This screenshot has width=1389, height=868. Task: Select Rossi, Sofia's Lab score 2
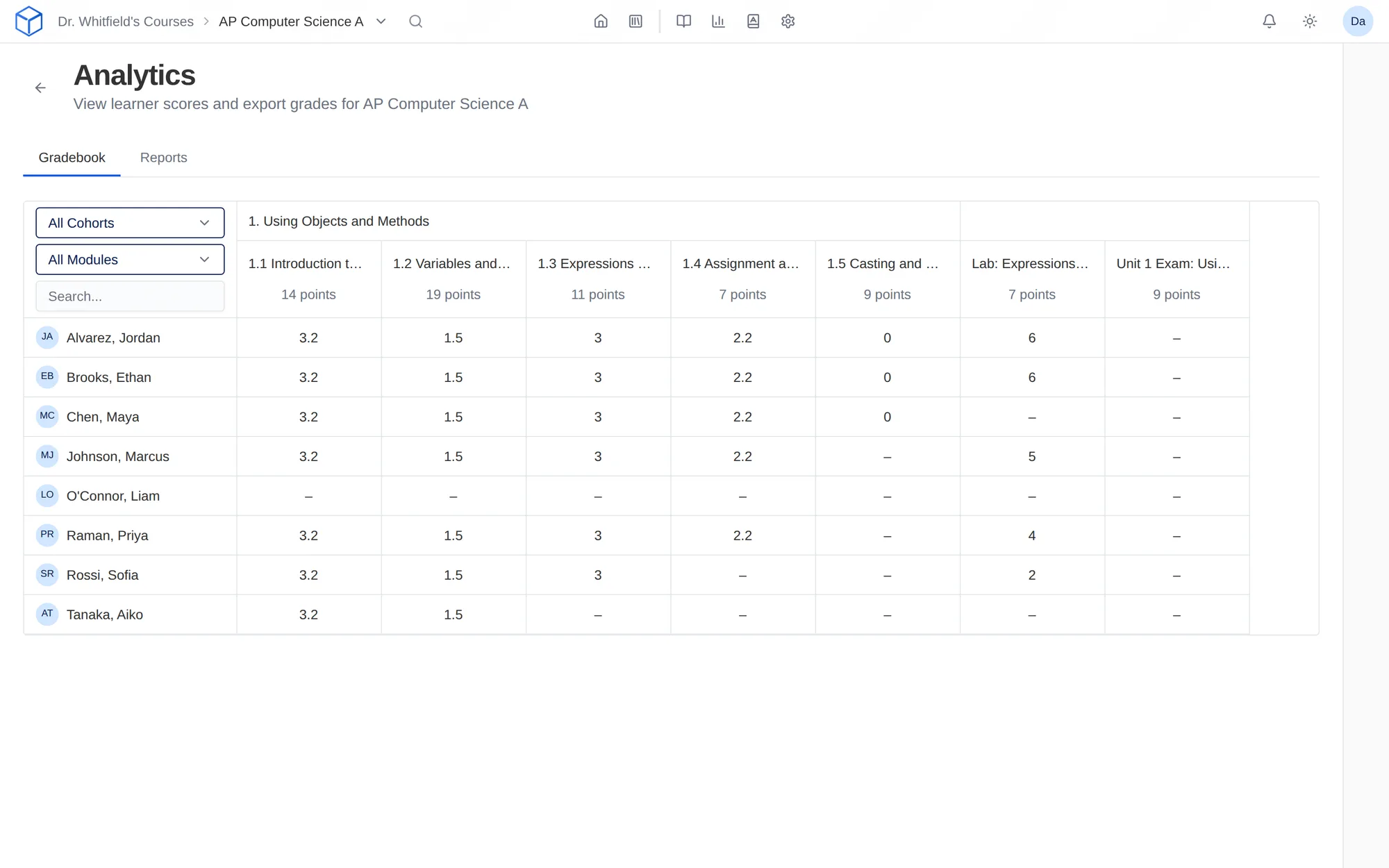click(1032, 576)
